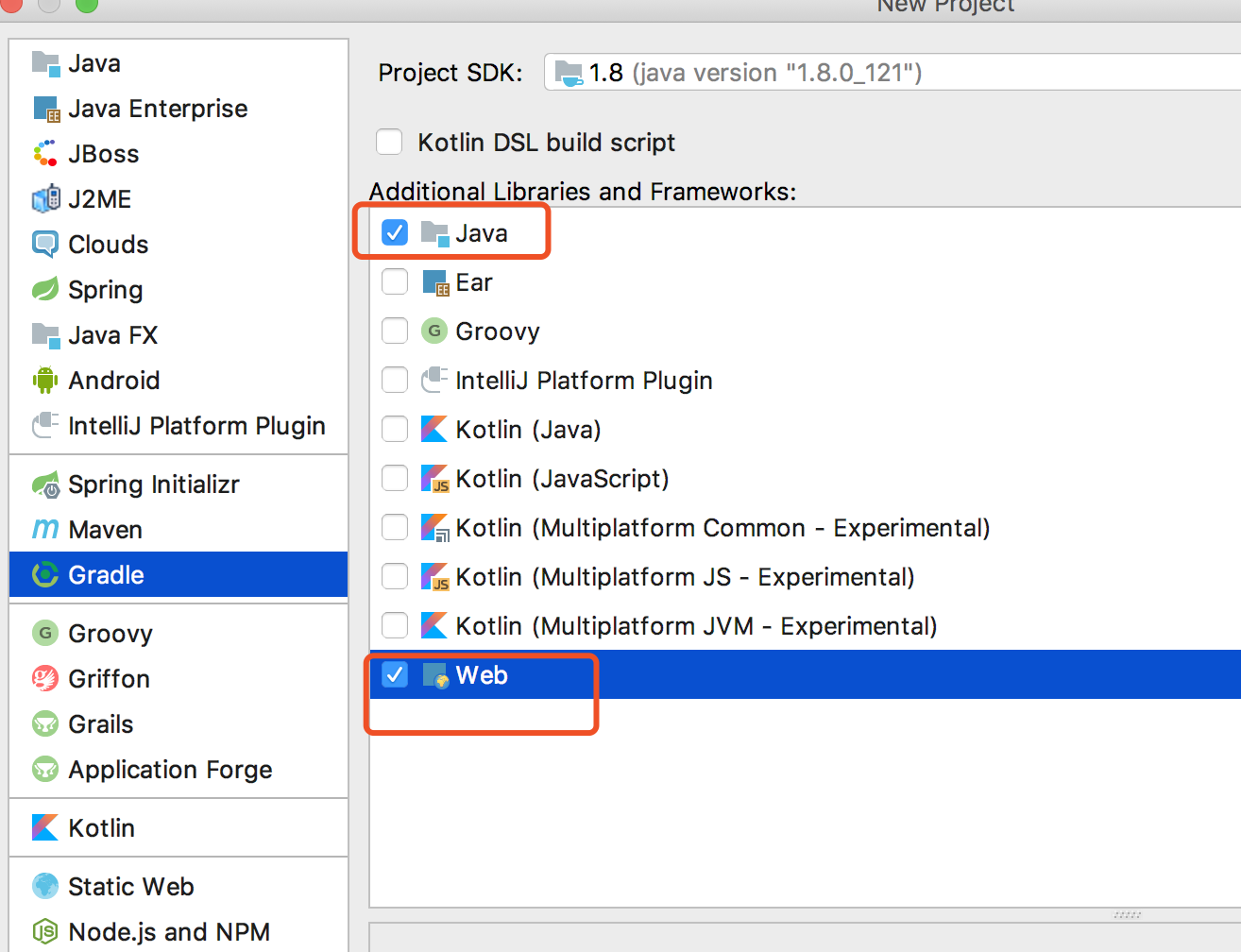Screen dimensions: 1241x952
Task: Select the J2ME icon
Action: pos(45,199)
